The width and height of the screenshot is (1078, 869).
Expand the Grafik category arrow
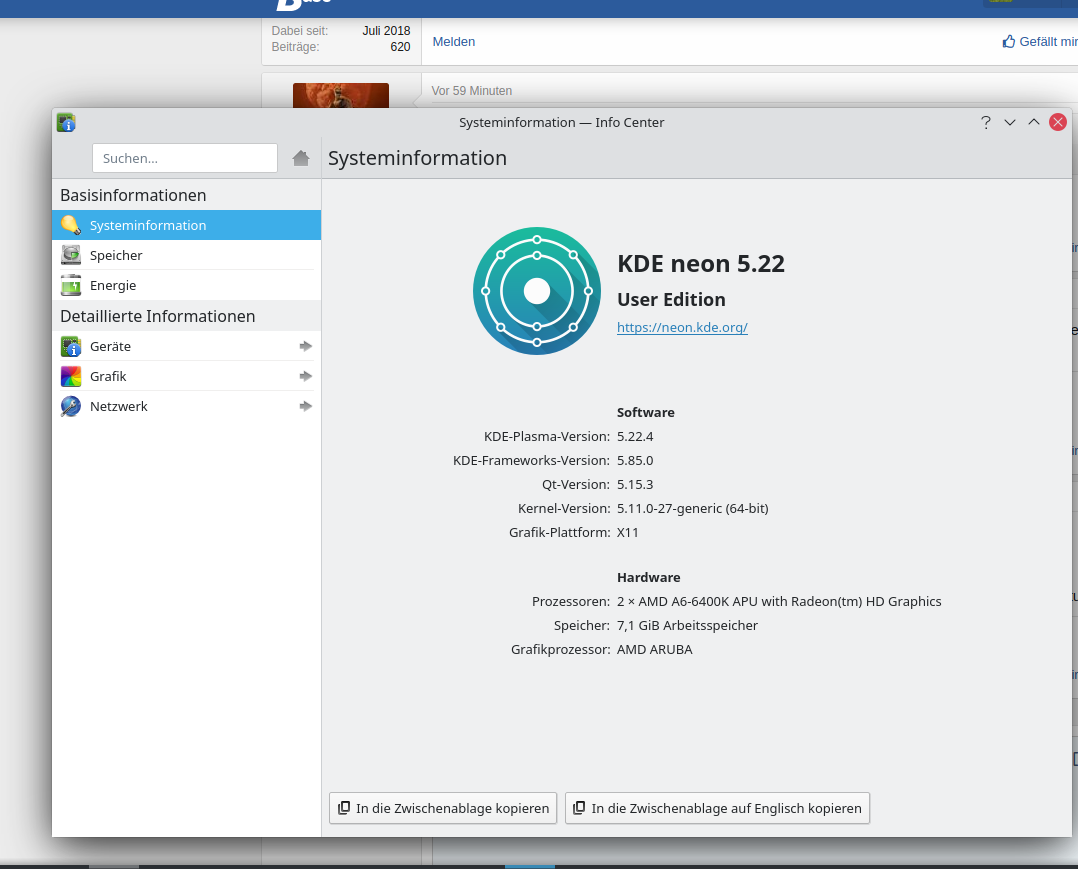click(x=306, y=376)
